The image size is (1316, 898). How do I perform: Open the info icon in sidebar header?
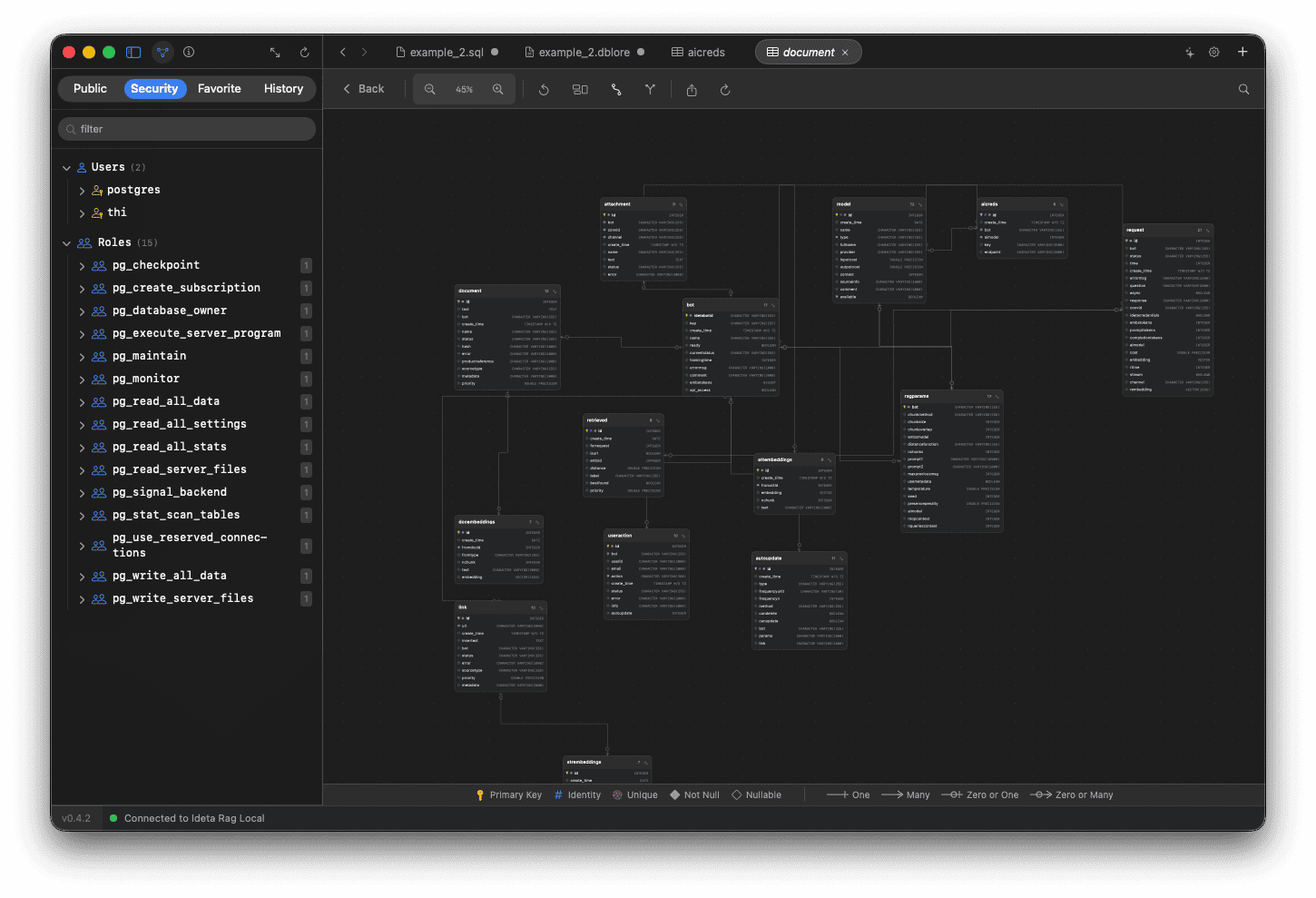189,52
